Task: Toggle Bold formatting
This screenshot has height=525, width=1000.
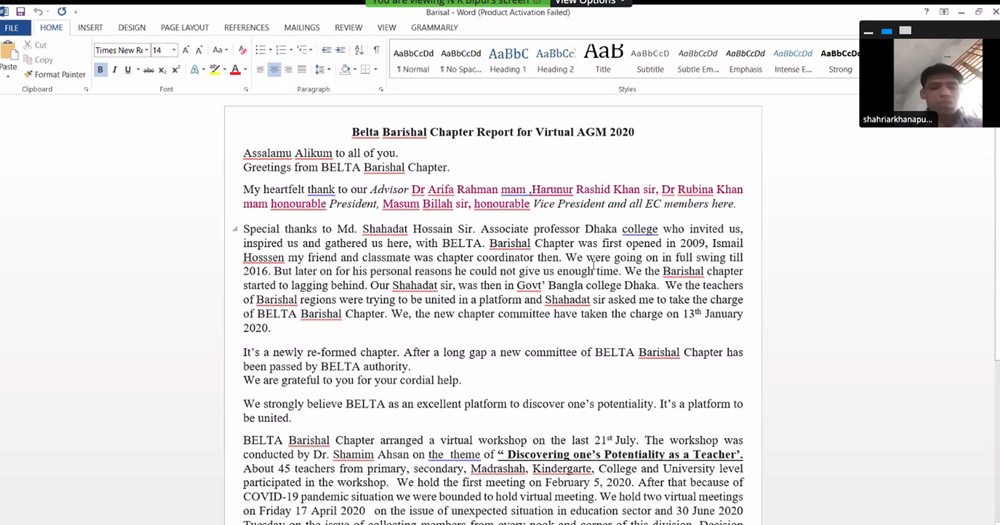Action: tap(100, 70)
